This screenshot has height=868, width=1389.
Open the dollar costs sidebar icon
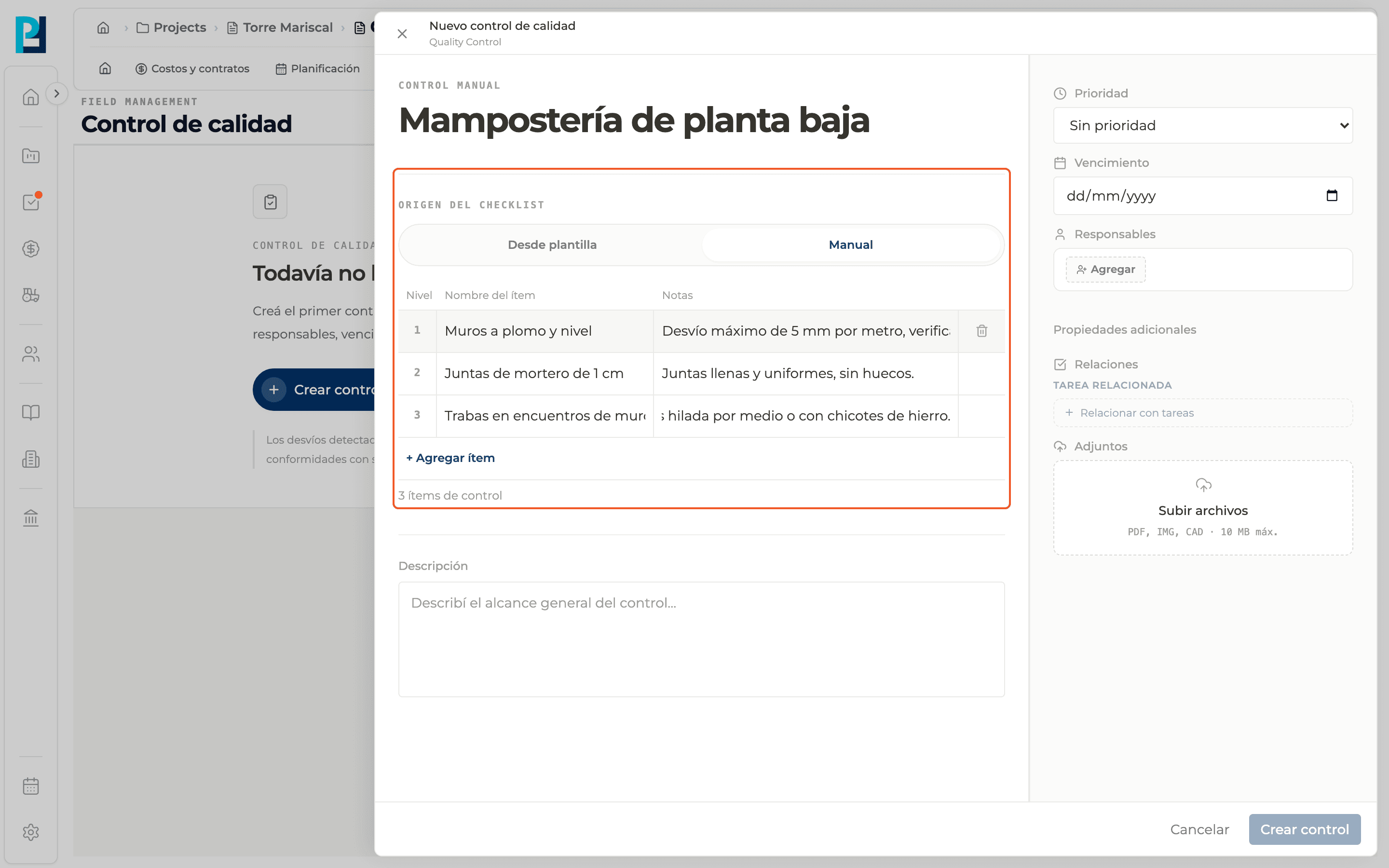pyautogui.click(x=30, y=248)
